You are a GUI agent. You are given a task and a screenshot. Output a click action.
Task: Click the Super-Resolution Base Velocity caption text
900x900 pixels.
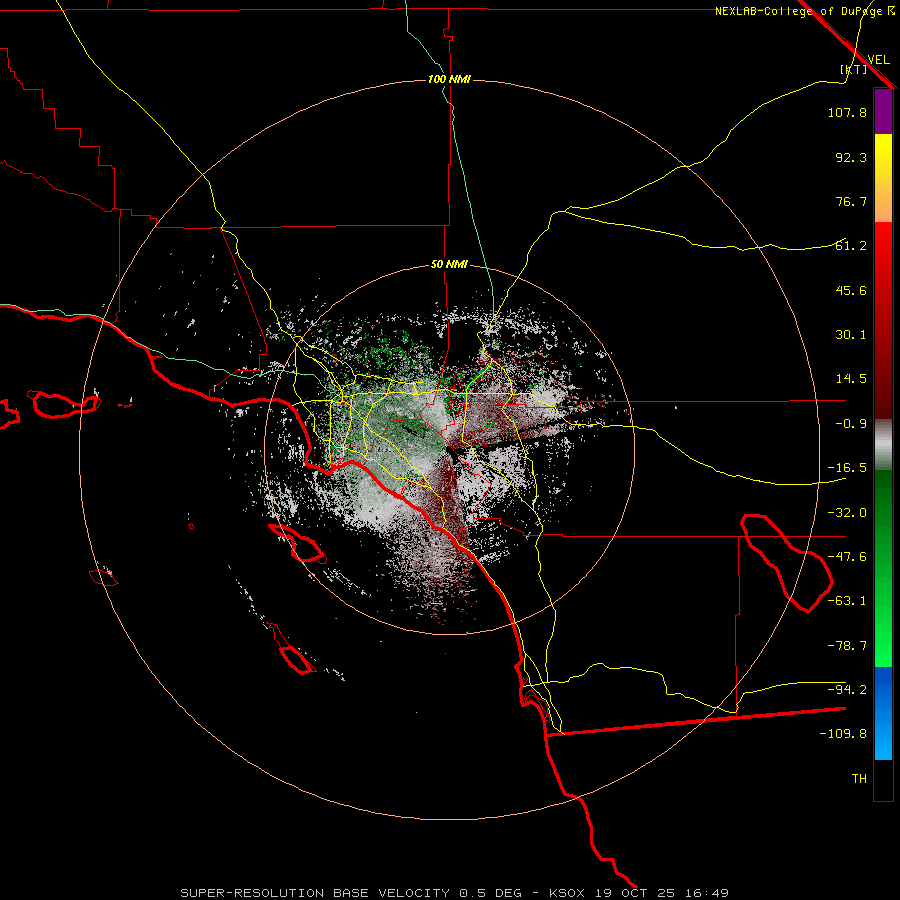(x=351, y=893)
